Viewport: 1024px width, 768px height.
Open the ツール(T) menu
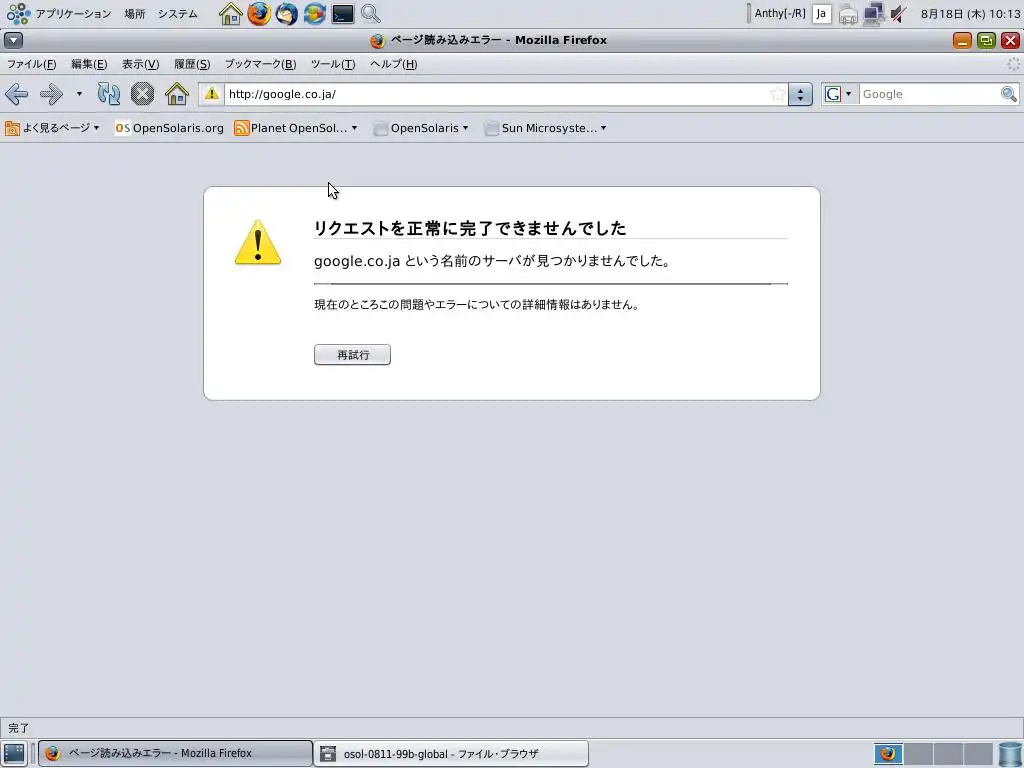coord(333,64)
